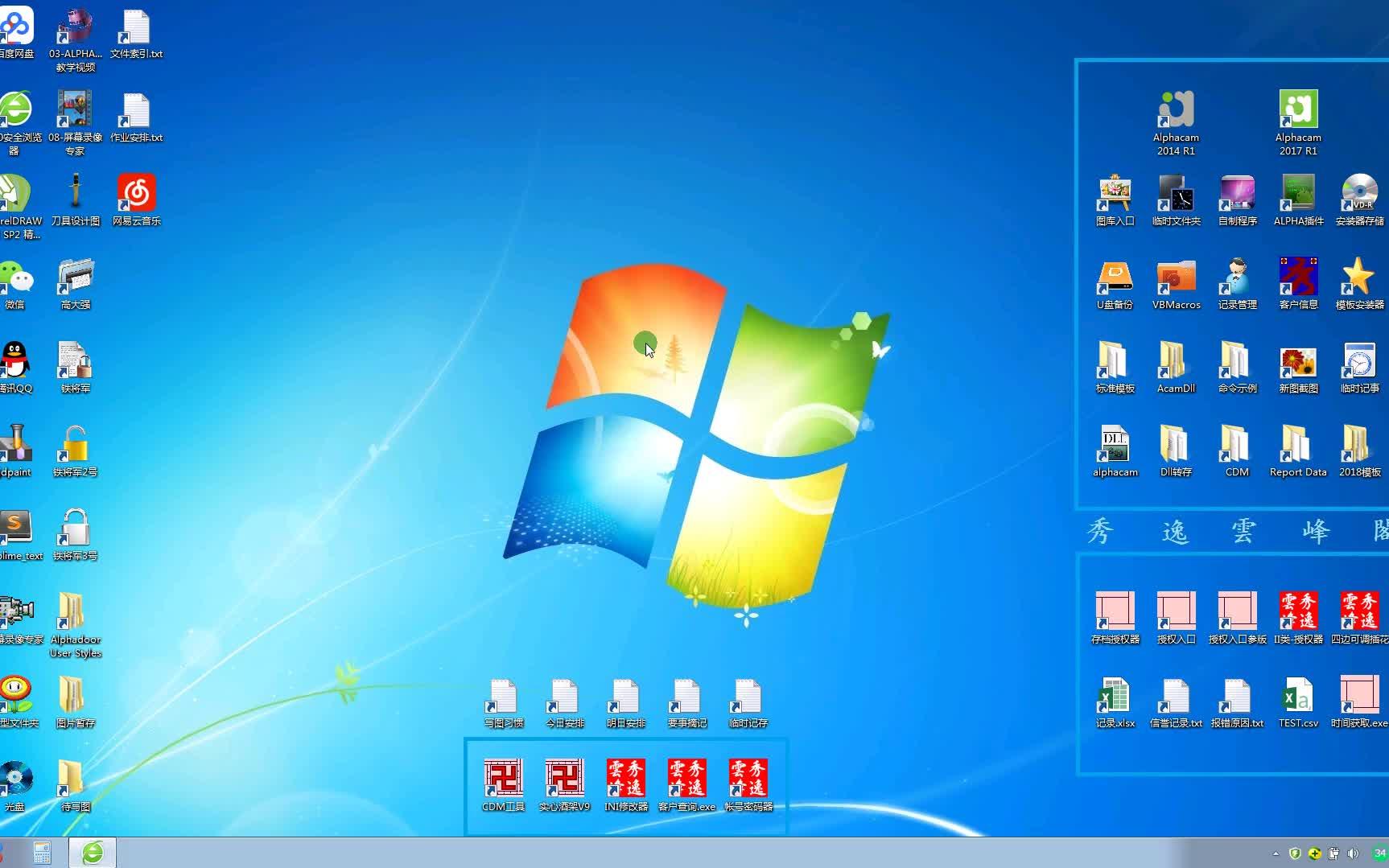
Task: Launch 客户查询.exe
Action: tap(686, 779)
